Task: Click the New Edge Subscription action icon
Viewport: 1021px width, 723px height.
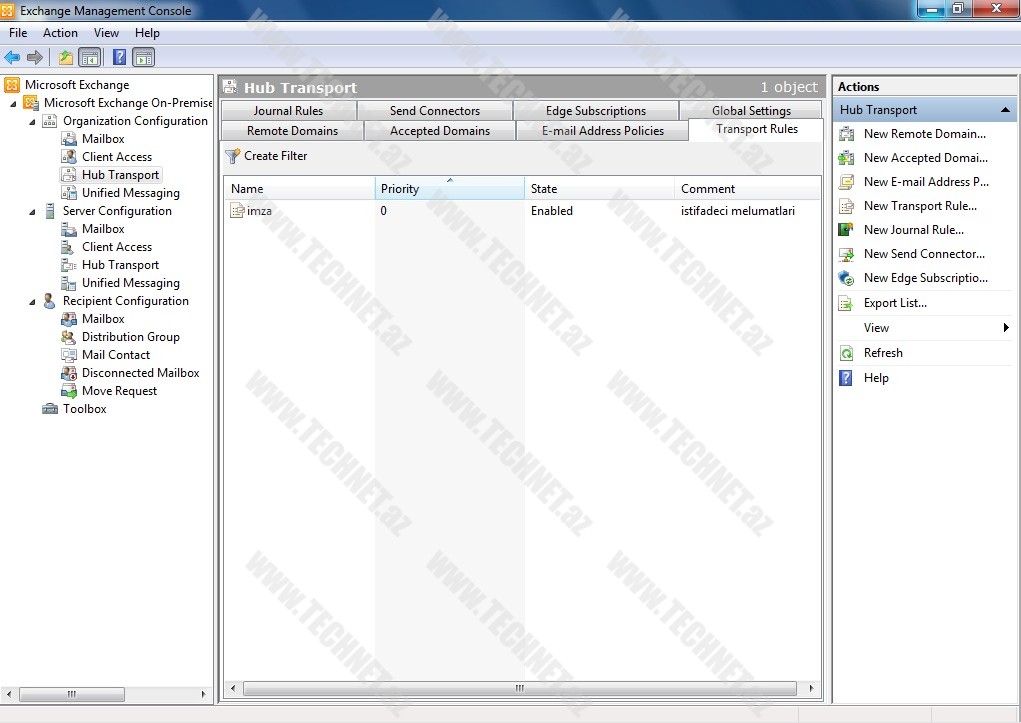Action: pyautogui.click(x=847, y=278)
